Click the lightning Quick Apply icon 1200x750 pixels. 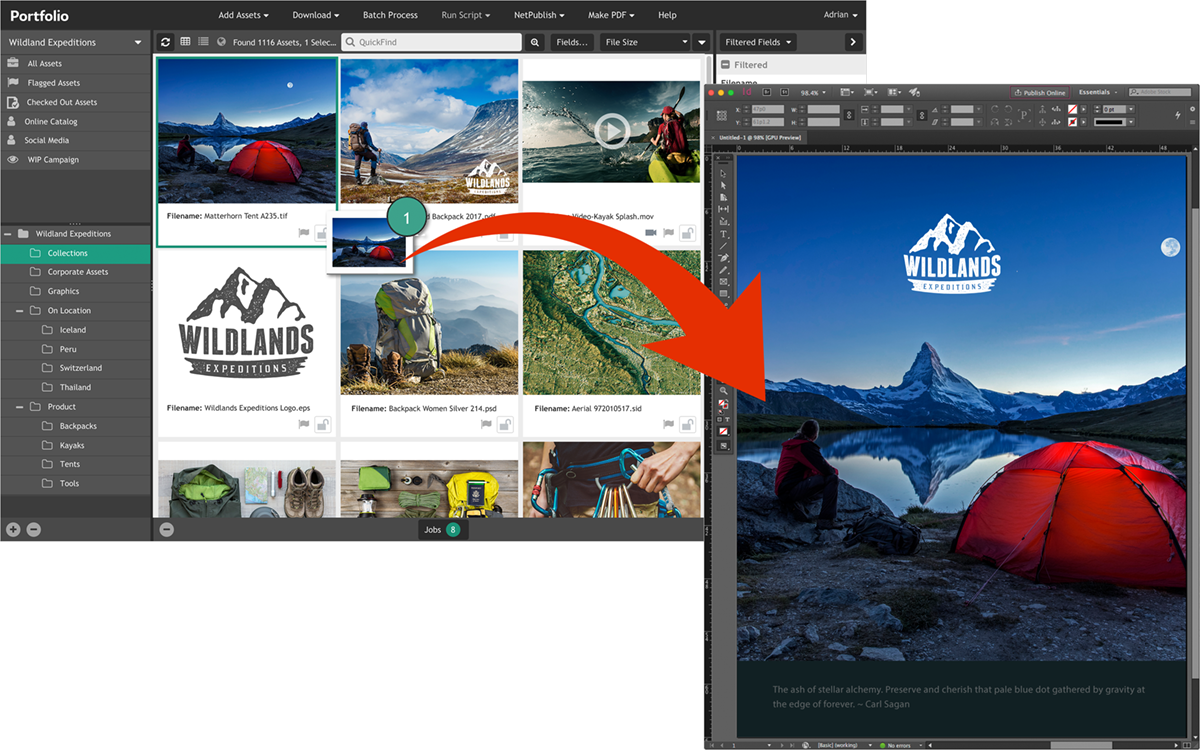pos(1178,115)
